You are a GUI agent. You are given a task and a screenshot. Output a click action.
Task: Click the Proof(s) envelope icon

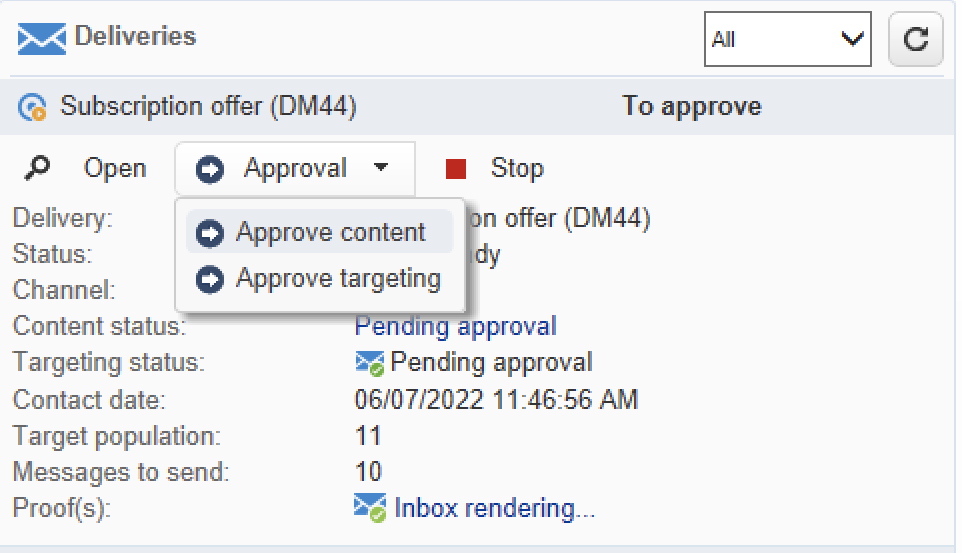pos(370,508)
